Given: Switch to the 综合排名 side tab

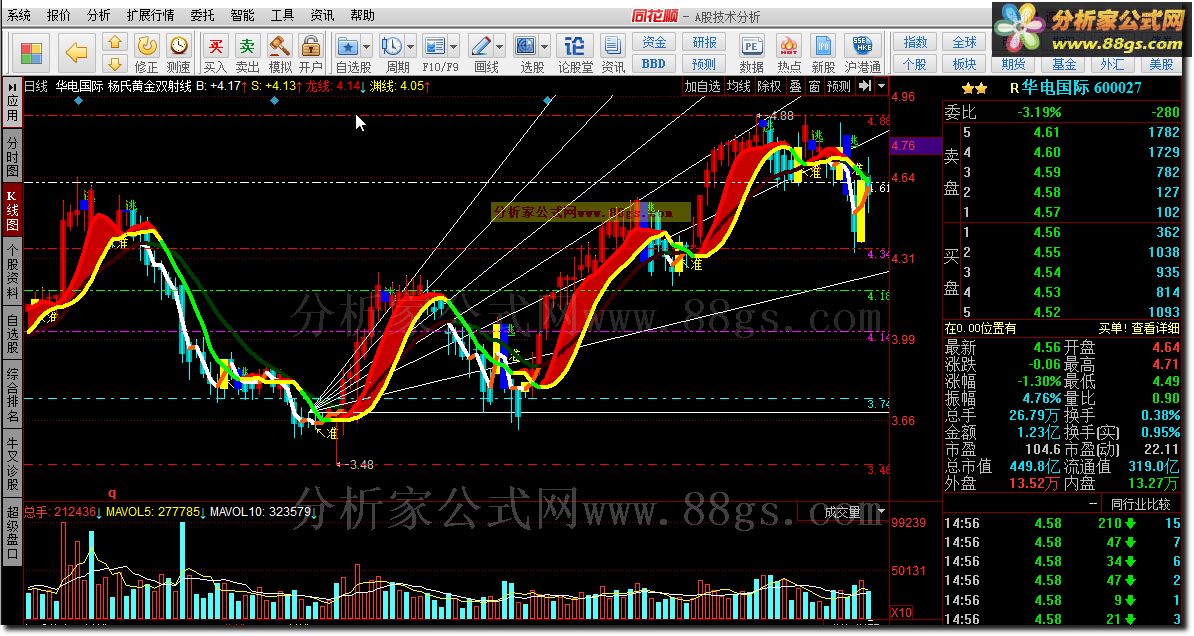Looking at the screenshot, I should (x=12, y=395).
